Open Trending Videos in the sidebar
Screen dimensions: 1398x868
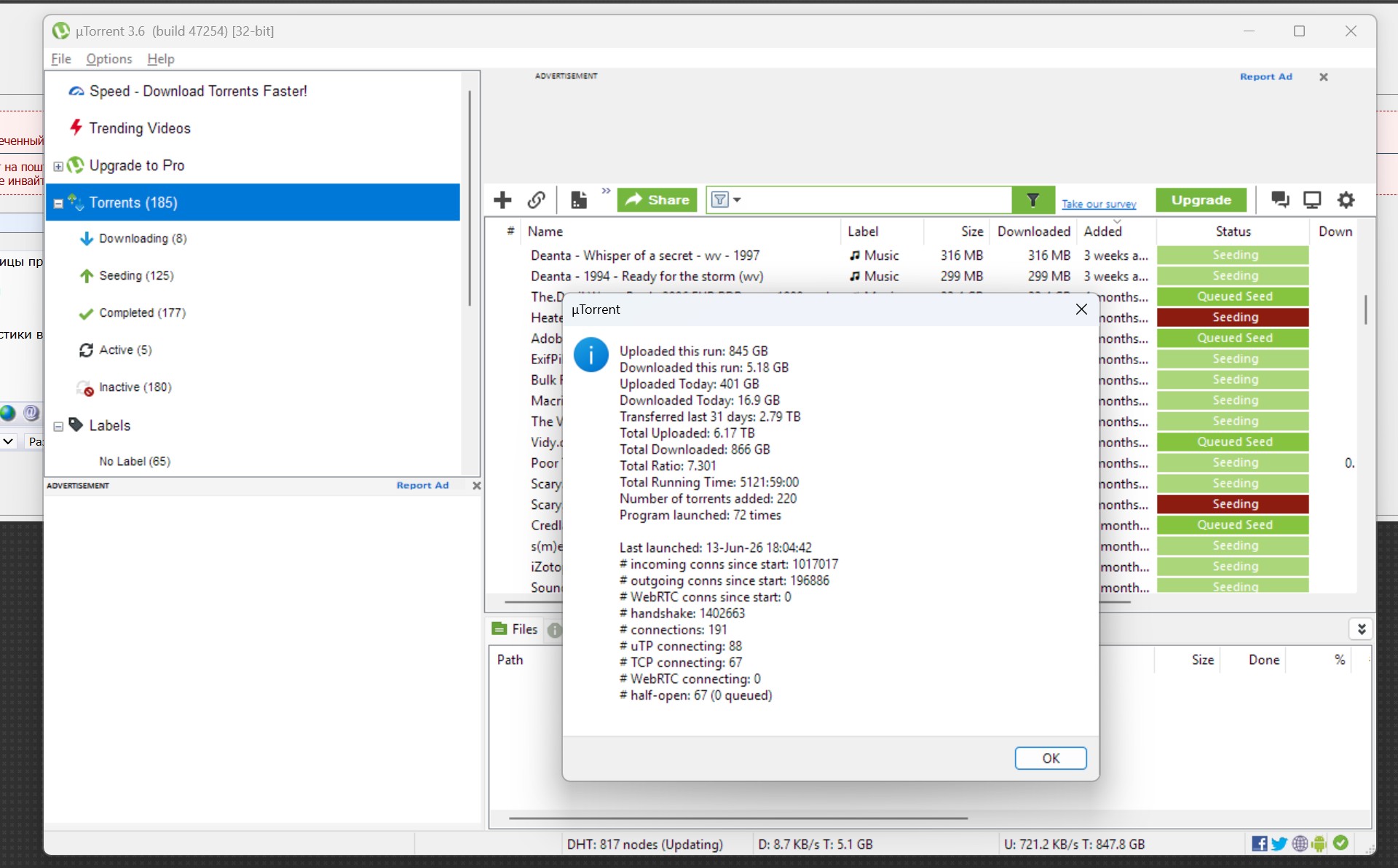(x=140, y=128)
